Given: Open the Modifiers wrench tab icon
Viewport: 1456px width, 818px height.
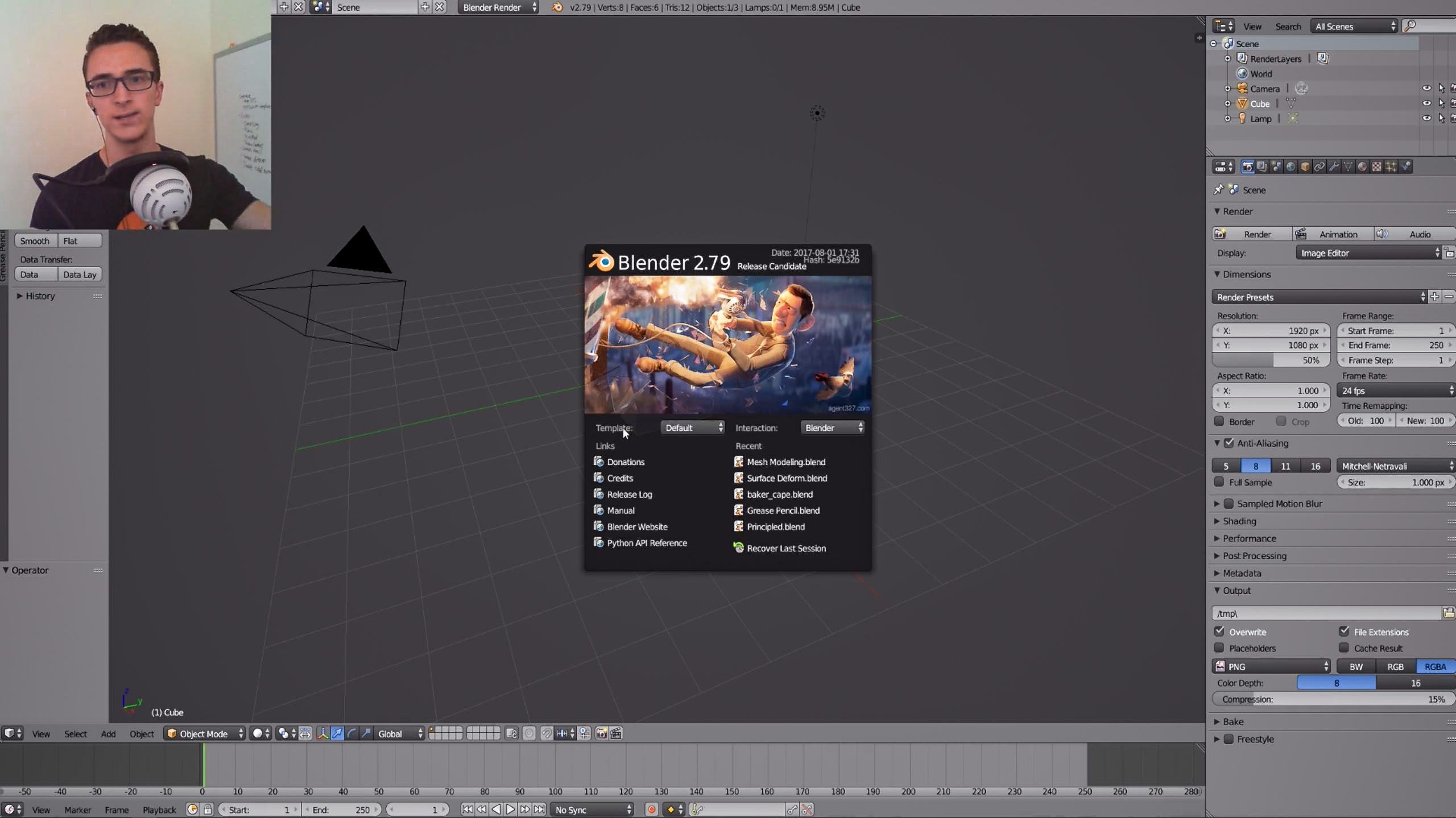Looking at the screenshot, I should (x=1333, y=167).
